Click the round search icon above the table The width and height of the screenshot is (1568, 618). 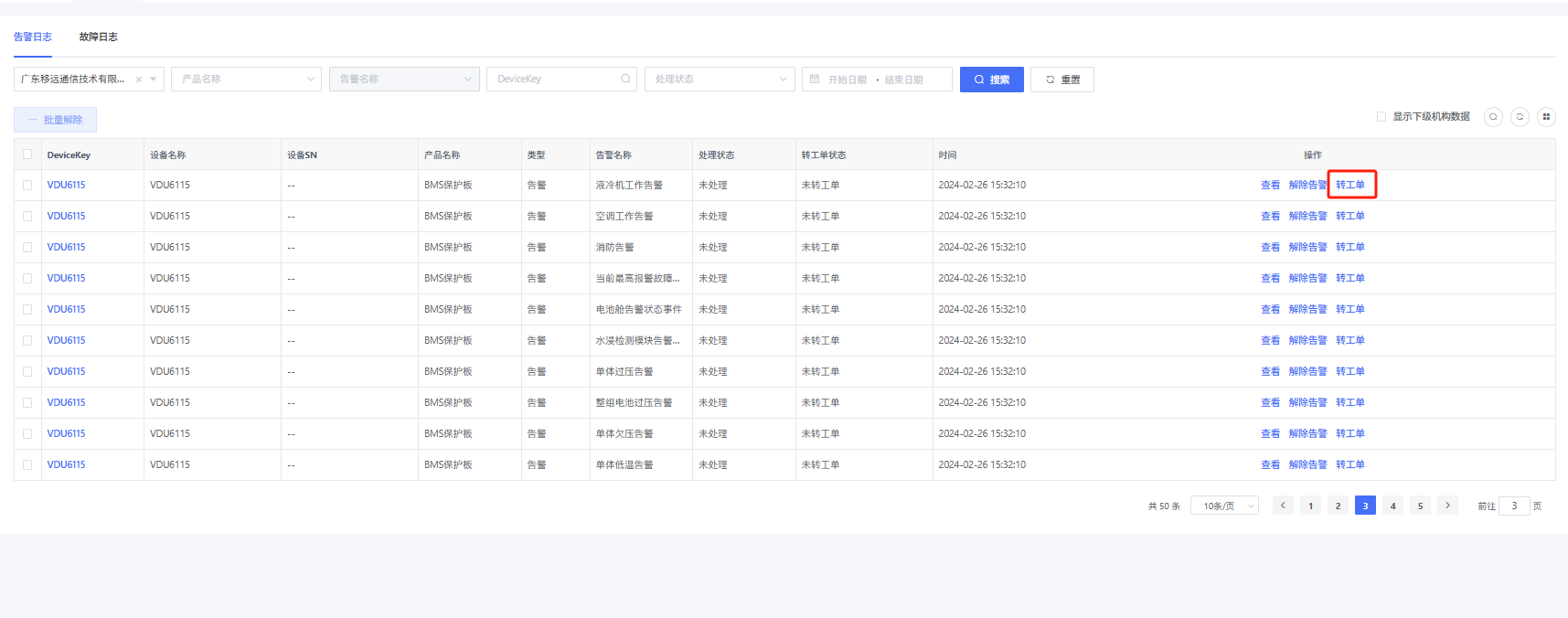1493,117
